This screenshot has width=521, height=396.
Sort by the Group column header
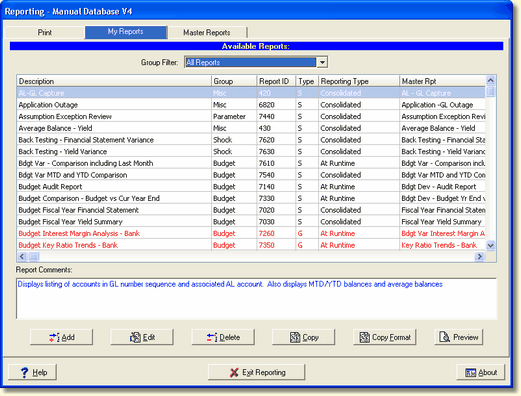click(234, 81)
